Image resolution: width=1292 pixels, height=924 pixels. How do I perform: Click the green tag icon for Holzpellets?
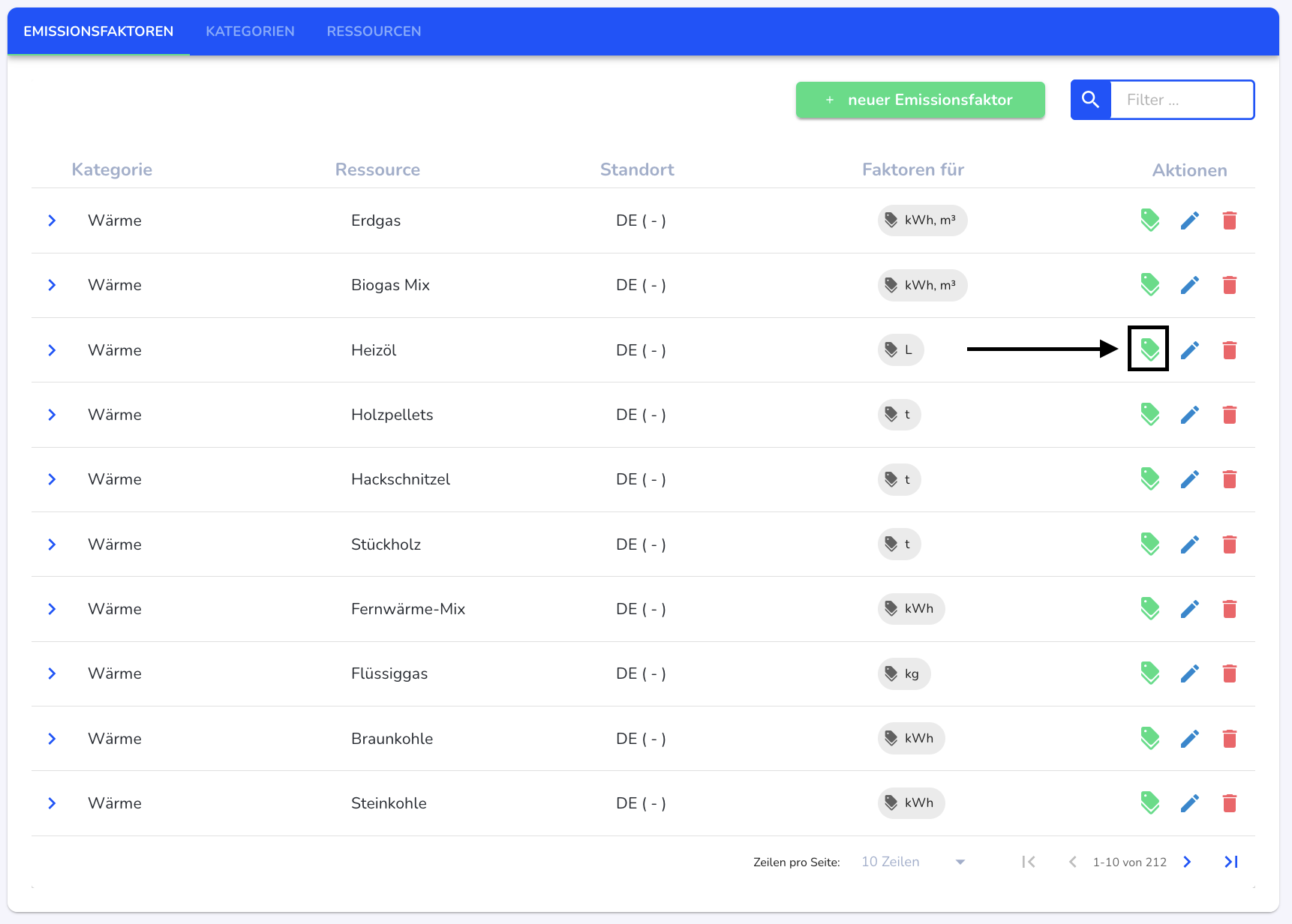(x=1149, y=415)
